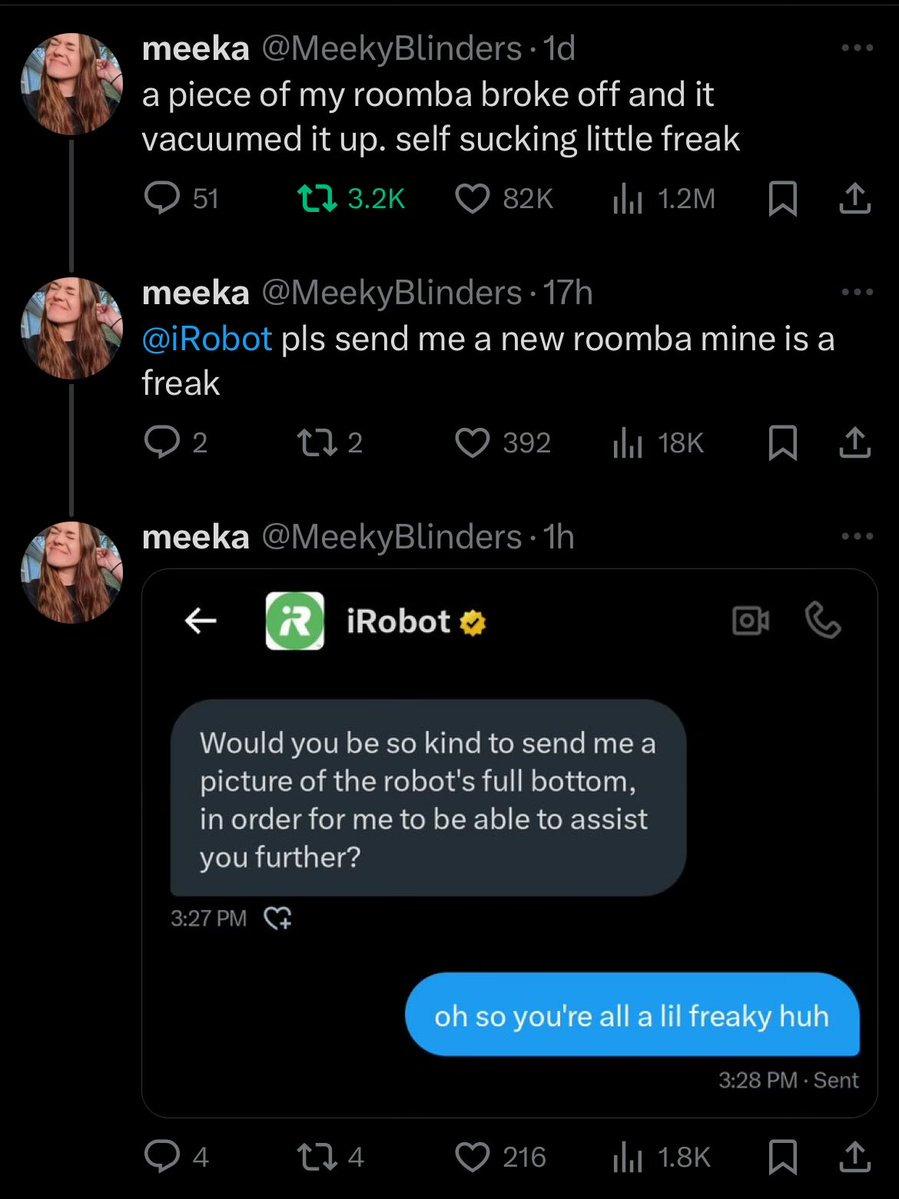Open more options on the 17h tweet
The width and height of the screenshot is (899, 1199).
click(855, 292)
